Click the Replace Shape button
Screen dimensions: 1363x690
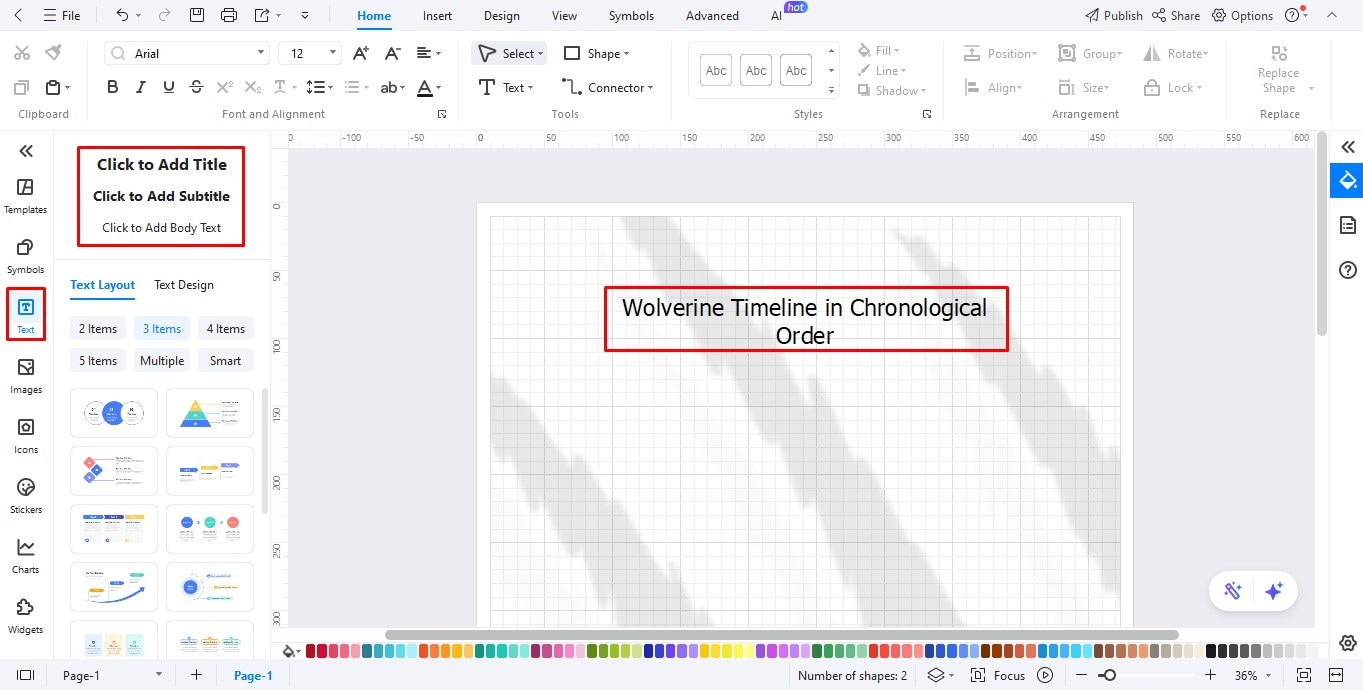[x=1279, y=70]
